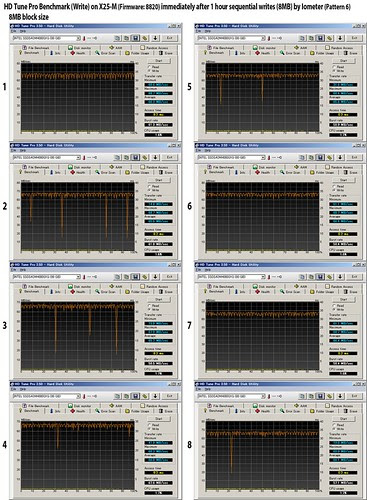Click the copy-text icon in window 8 toolbar
367x500 pixels.
coord(302,396)
